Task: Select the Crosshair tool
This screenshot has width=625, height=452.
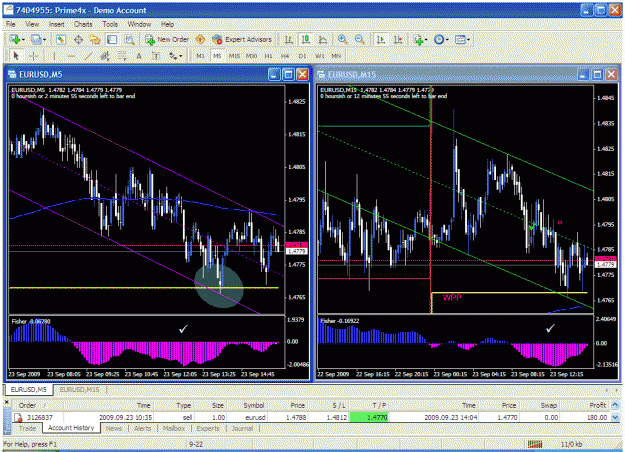Action: (x=34, y=56)
